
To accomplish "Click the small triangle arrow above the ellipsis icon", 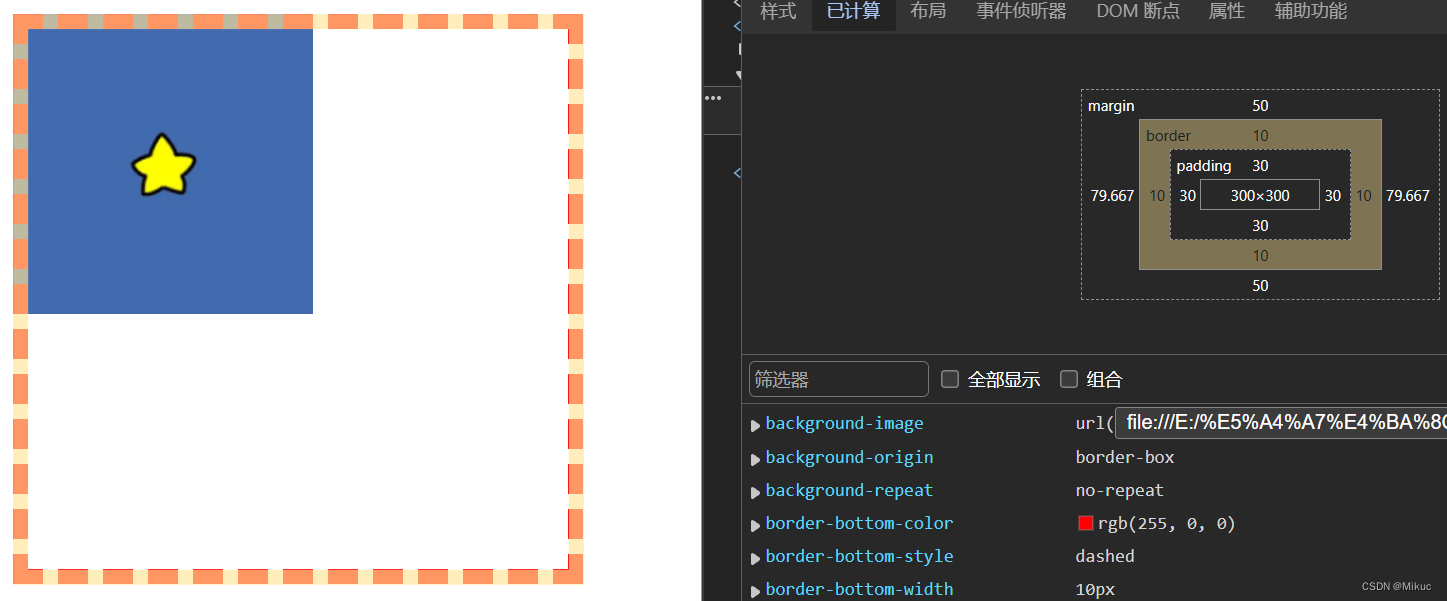I will click(x=737, y=74).
